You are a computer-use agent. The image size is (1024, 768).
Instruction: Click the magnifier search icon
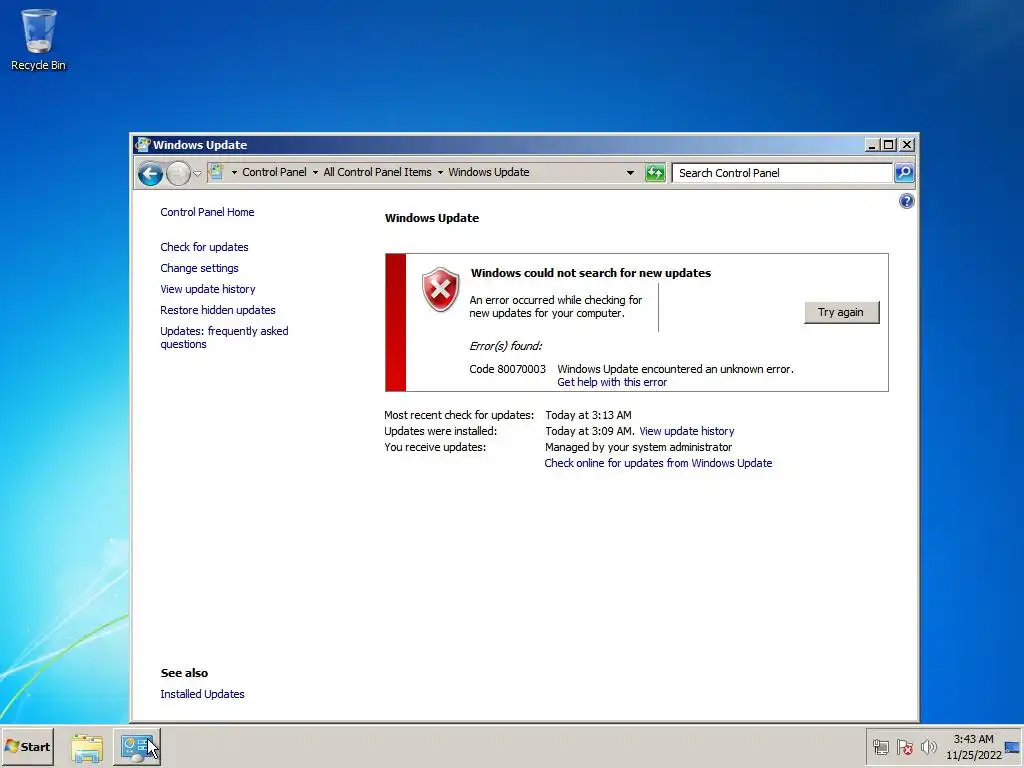point(904,173)
